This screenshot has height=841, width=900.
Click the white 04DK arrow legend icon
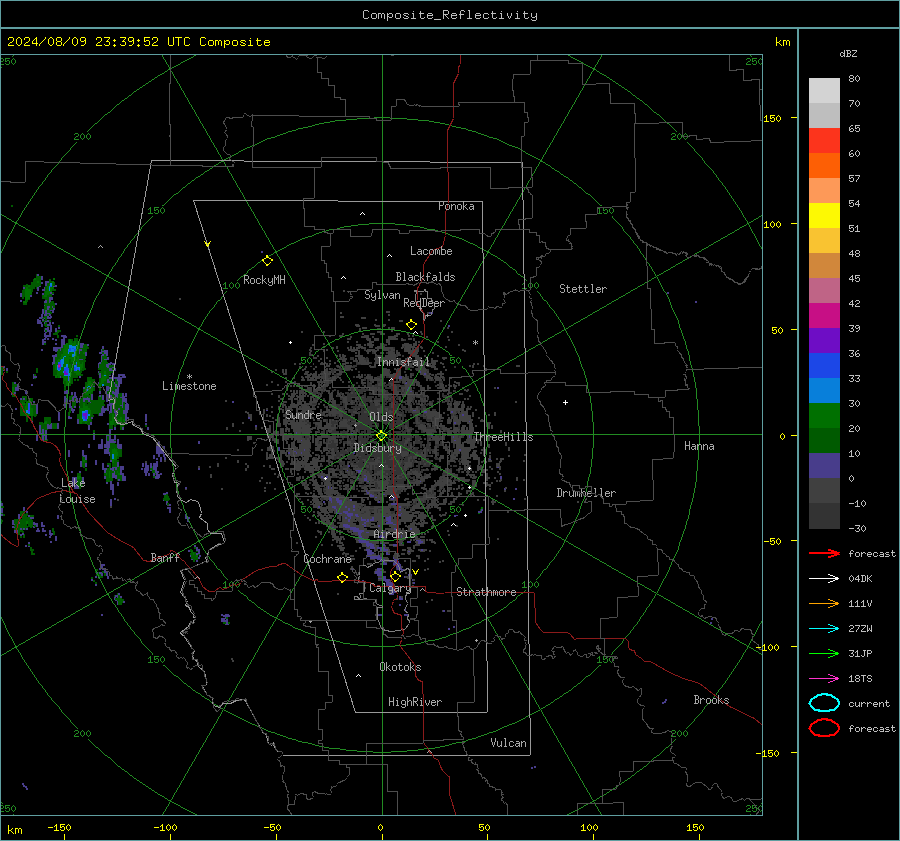tap(824, 578)
